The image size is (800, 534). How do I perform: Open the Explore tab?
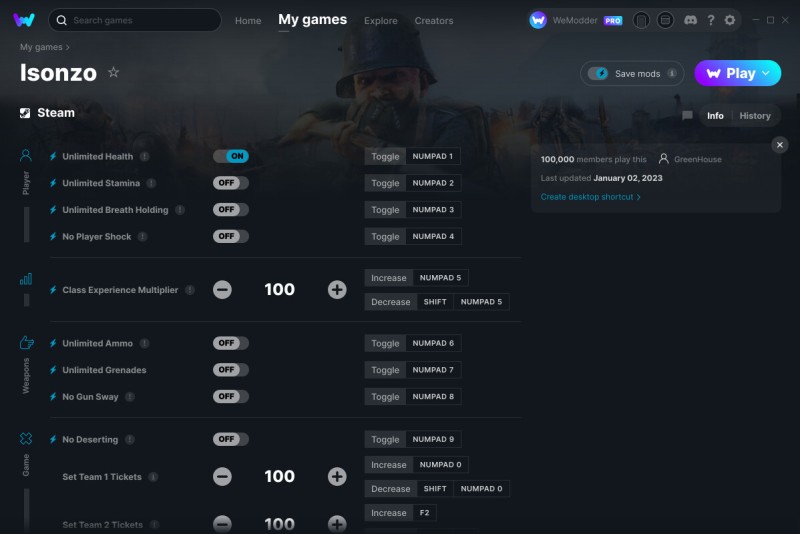[x=381, y=20]
